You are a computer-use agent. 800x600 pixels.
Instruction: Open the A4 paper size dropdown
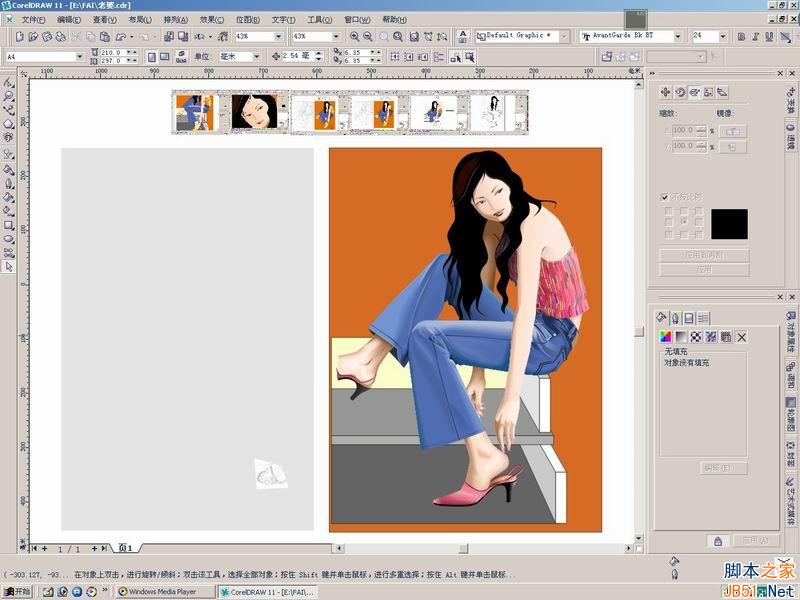pos(80,57)
